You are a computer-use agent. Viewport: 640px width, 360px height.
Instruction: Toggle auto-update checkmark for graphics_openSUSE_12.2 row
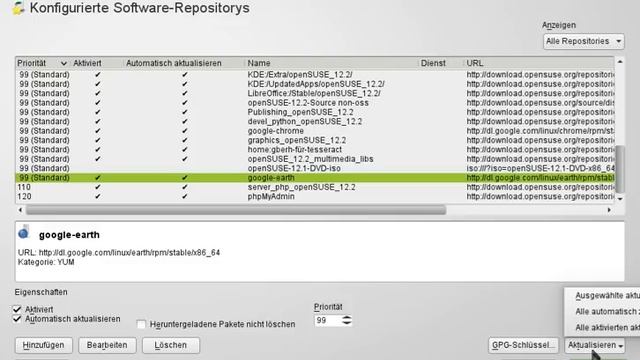click(x=184, y=140)
